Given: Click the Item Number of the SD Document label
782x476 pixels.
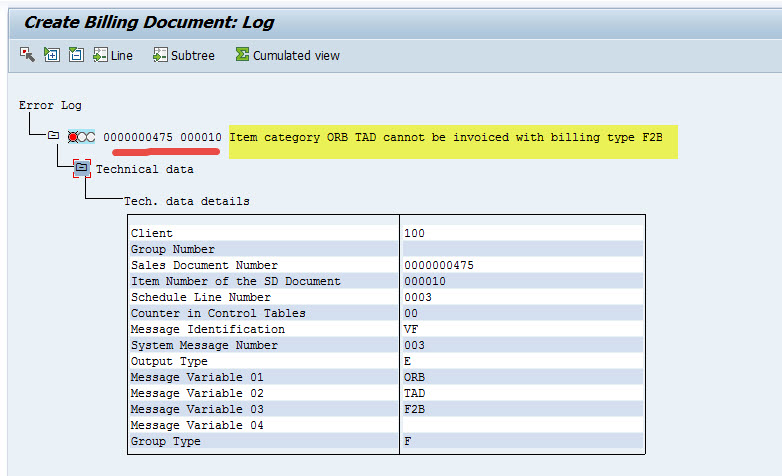Looking at the screenshot, I should [x=235, y=281].
